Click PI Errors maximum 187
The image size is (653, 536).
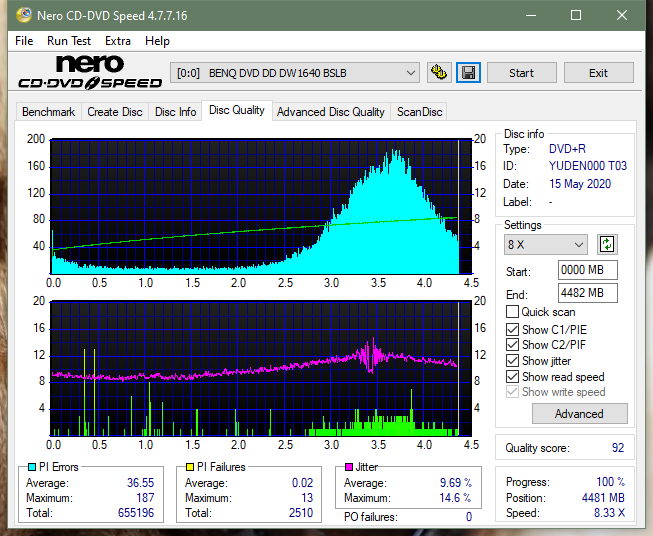point(145,498)
